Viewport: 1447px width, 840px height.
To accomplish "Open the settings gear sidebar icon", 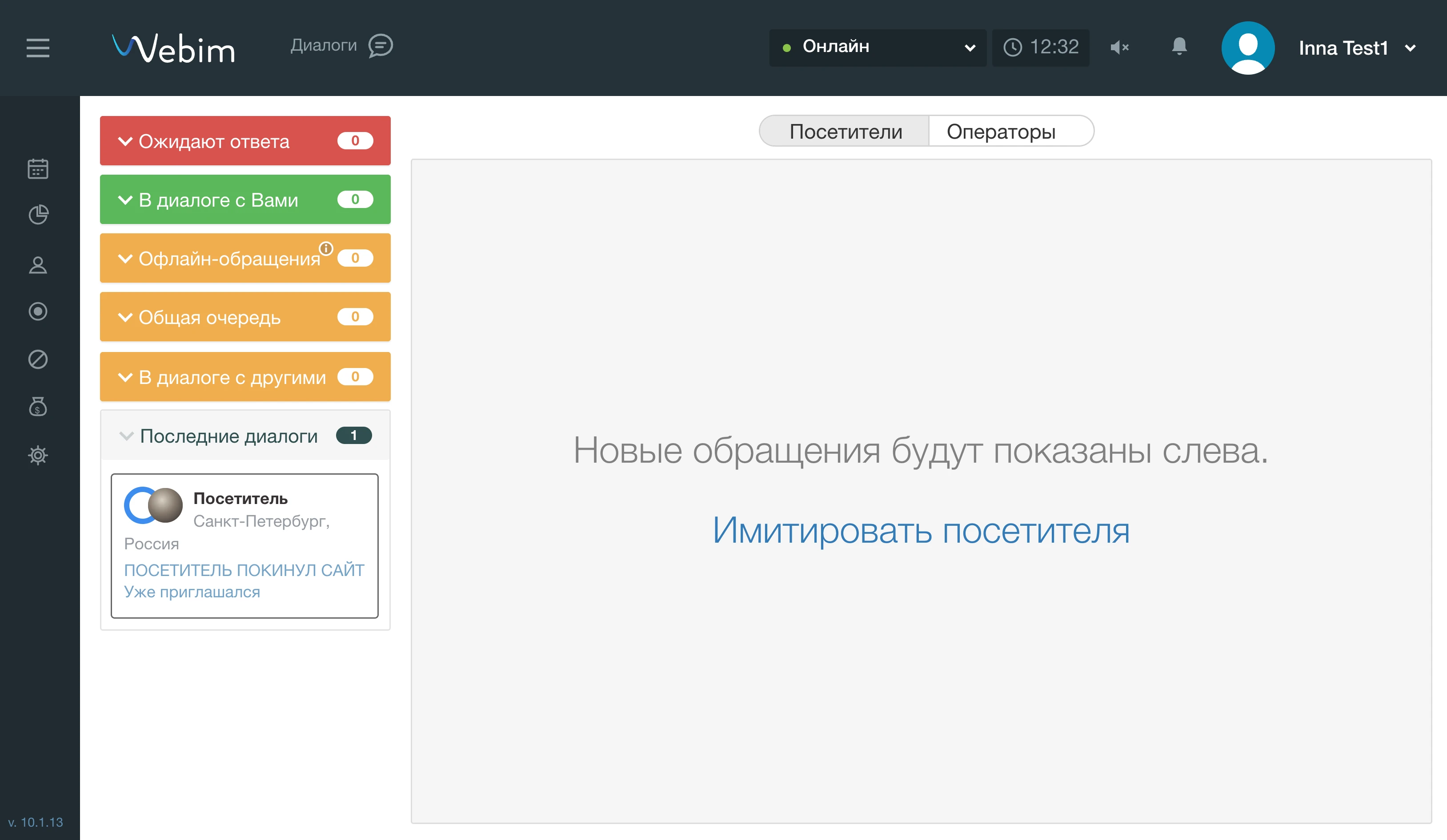I will point(38,455).
